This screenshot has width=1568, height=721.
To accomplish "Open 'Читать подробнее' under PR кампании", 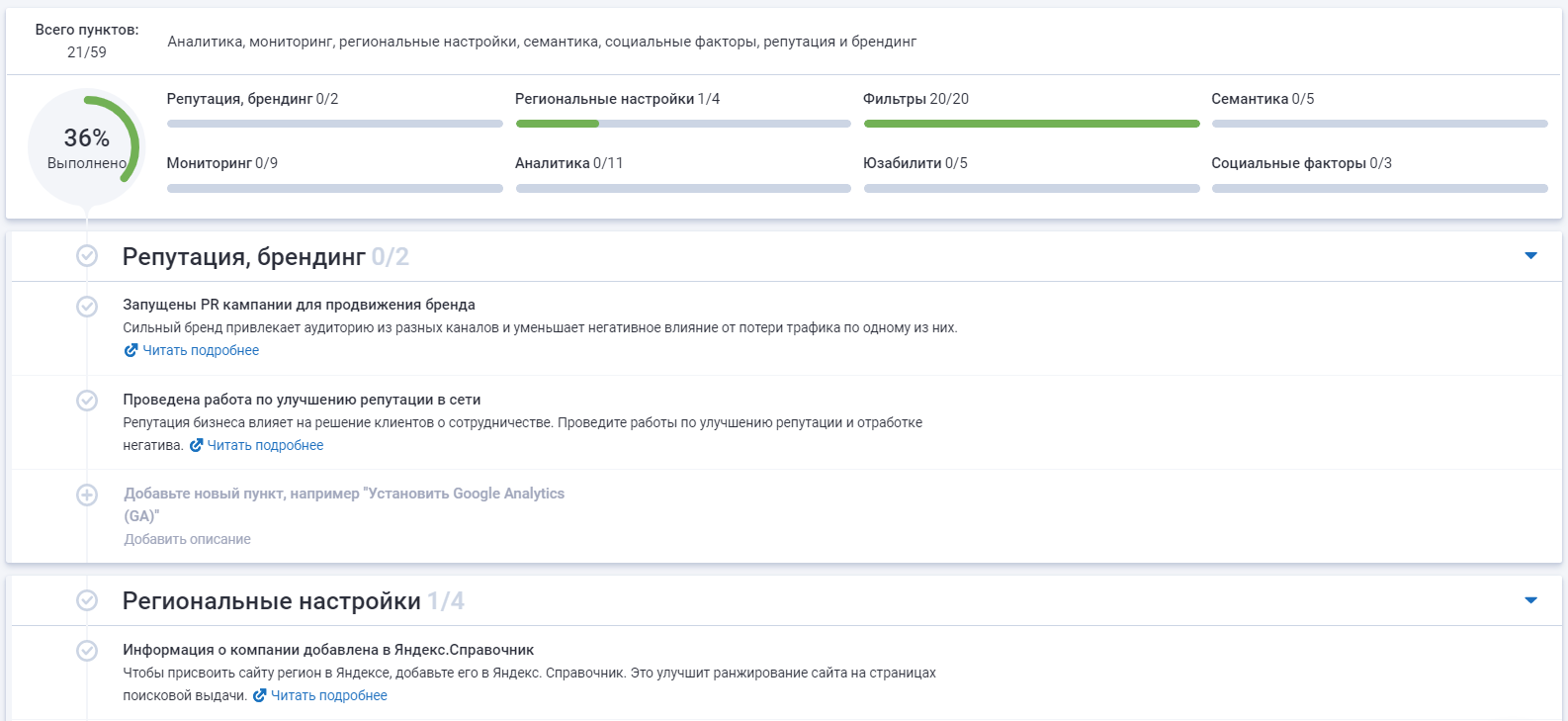I will [x=201, y=350].
